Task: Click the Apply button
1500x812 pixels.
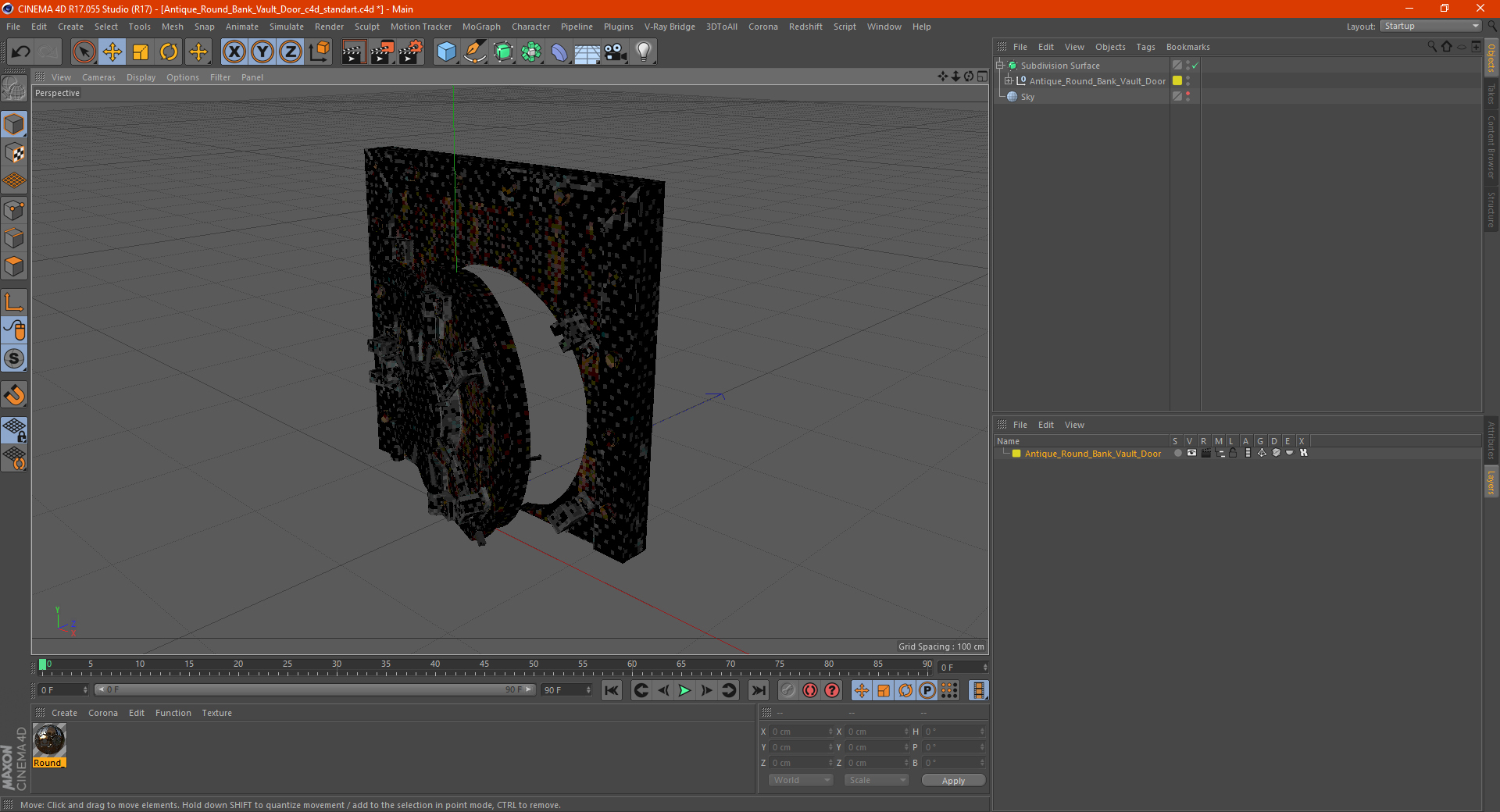Action: click(x=952, y=780)
